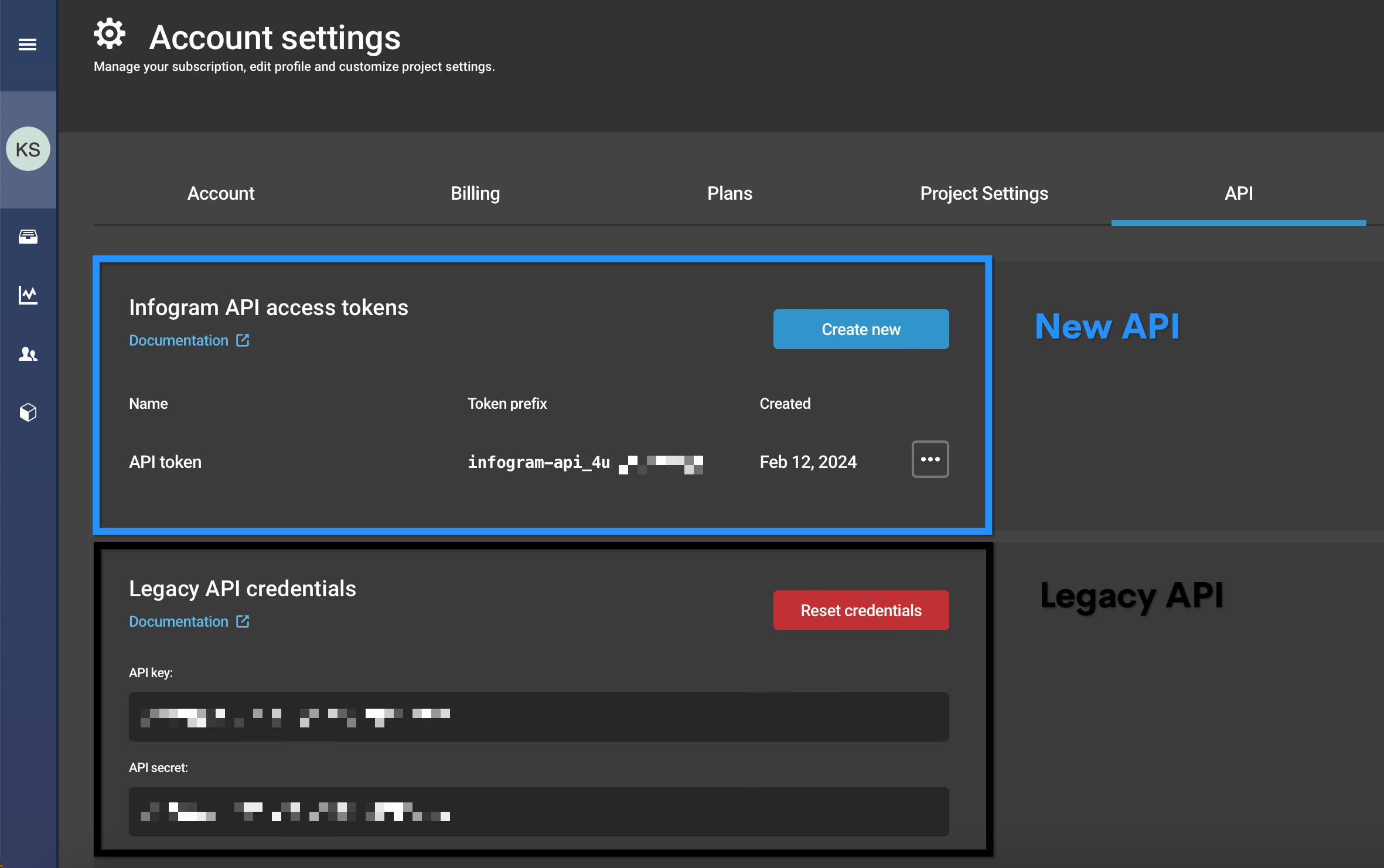Click the 'Infogram API access tokens' heading
Screen dimensions: 1384x868
click(268, 307)
